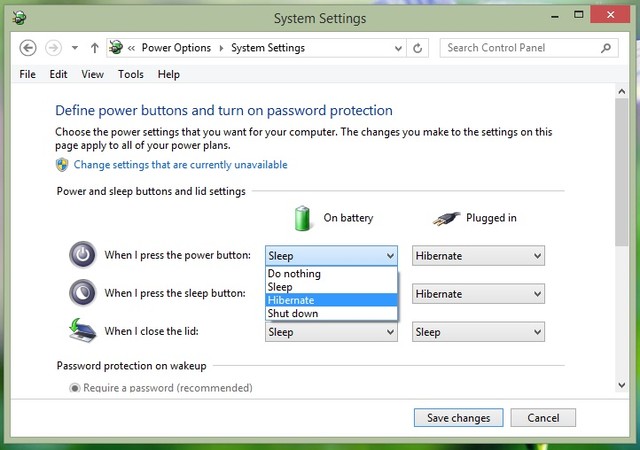Click When I close the lid label
Screen dimensions: 640x450
151,331
